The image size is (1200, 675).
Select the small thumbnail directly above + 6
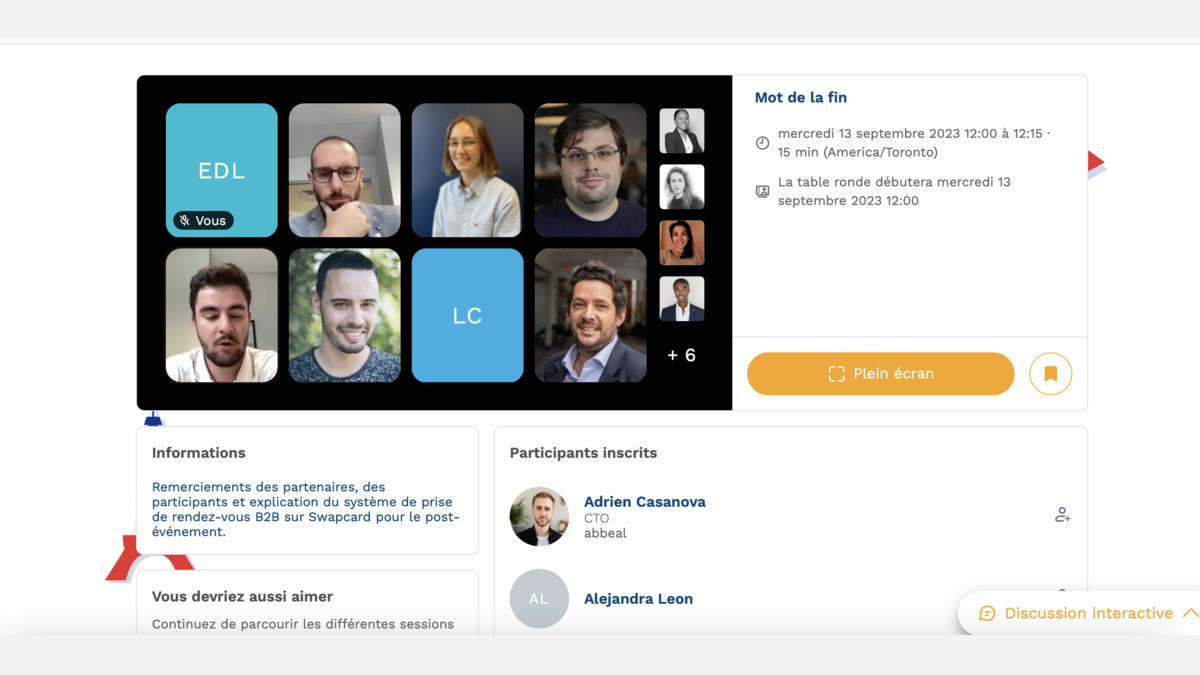point(682,299)
